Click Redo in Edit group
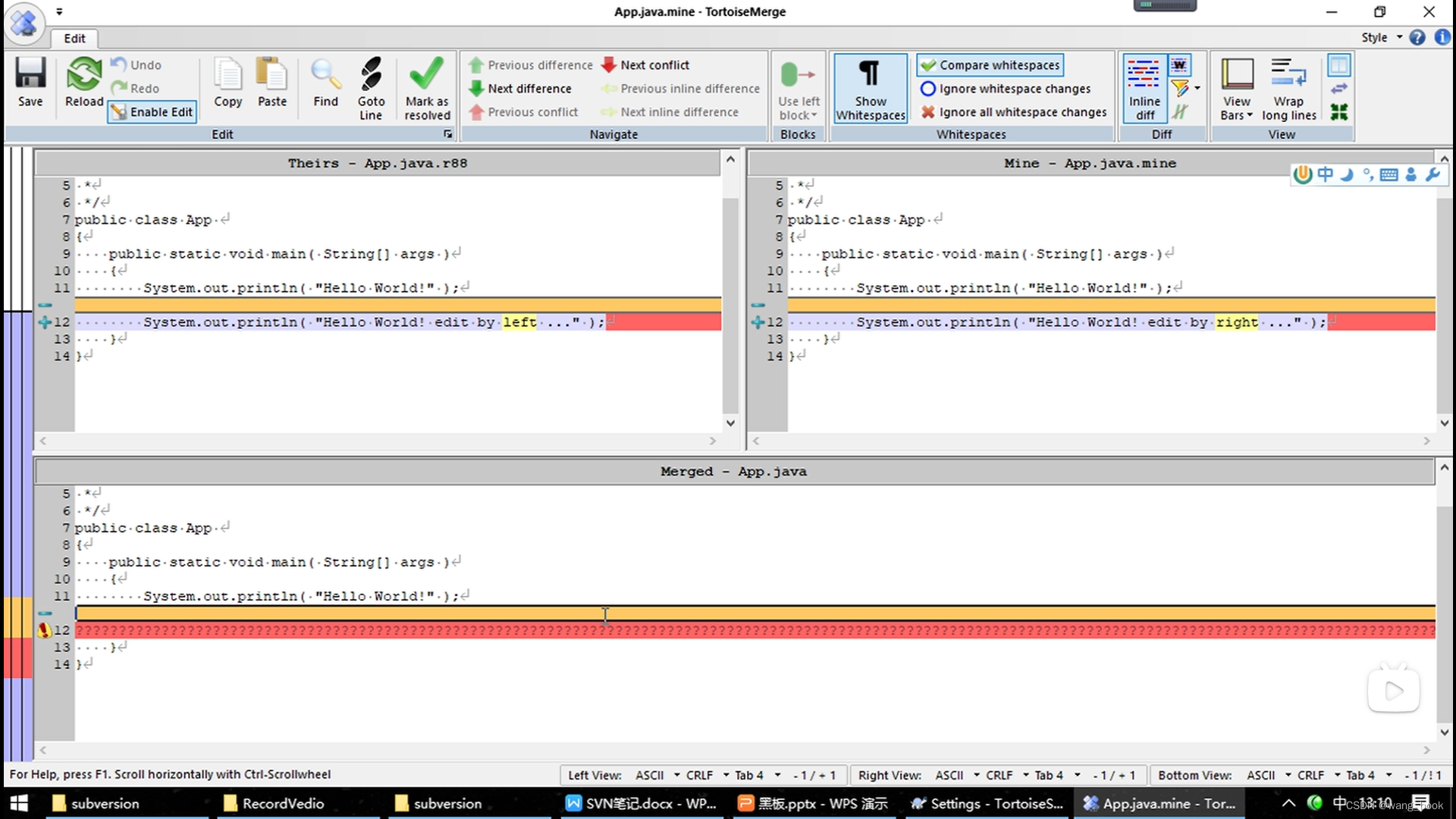Image resolution: width=1456 pixels, height=819 pixels. pos(136,89)
